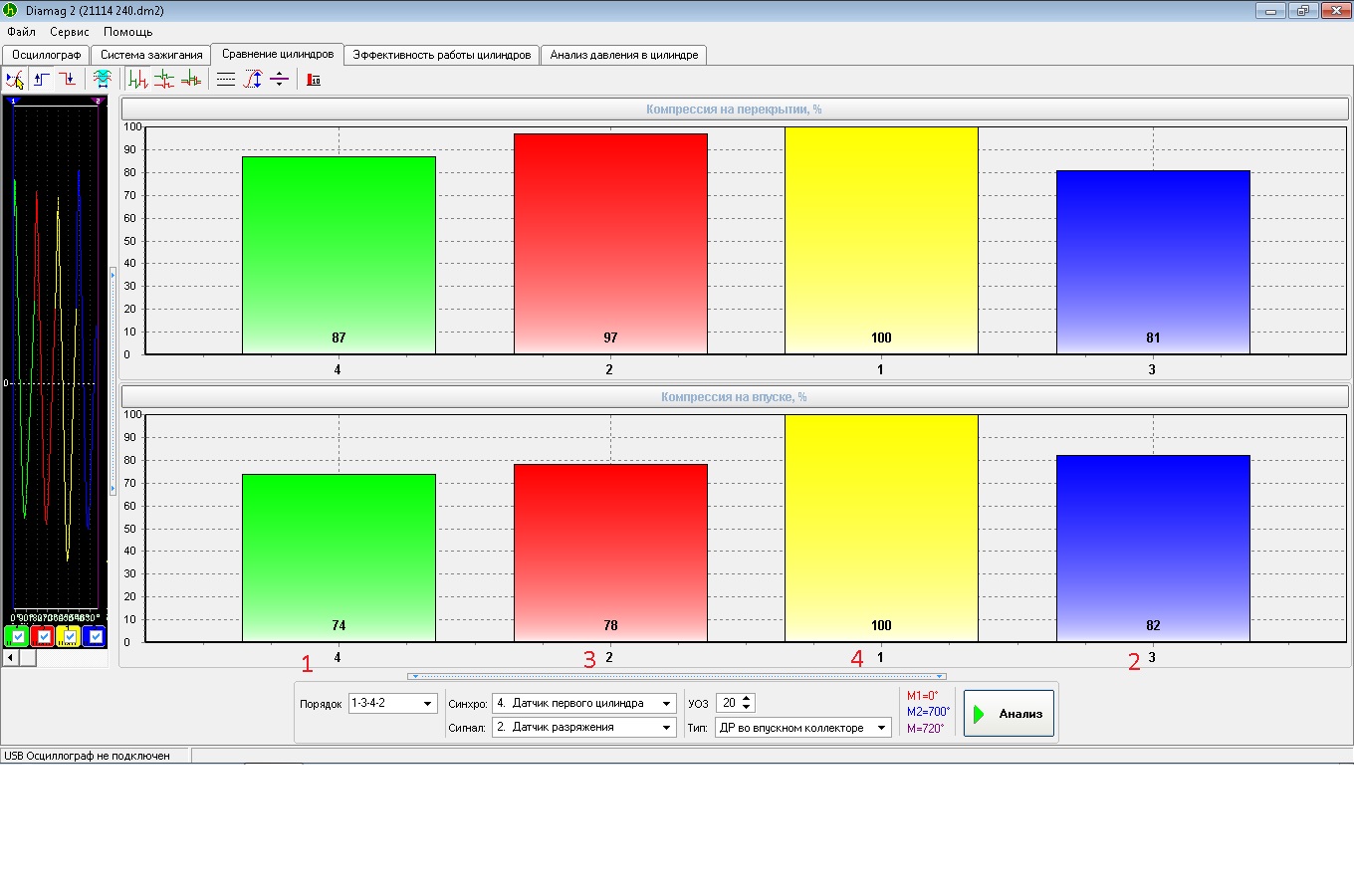
Task: Decrease the УОЗ value with down arrow
Action: [x=748, y=708]
